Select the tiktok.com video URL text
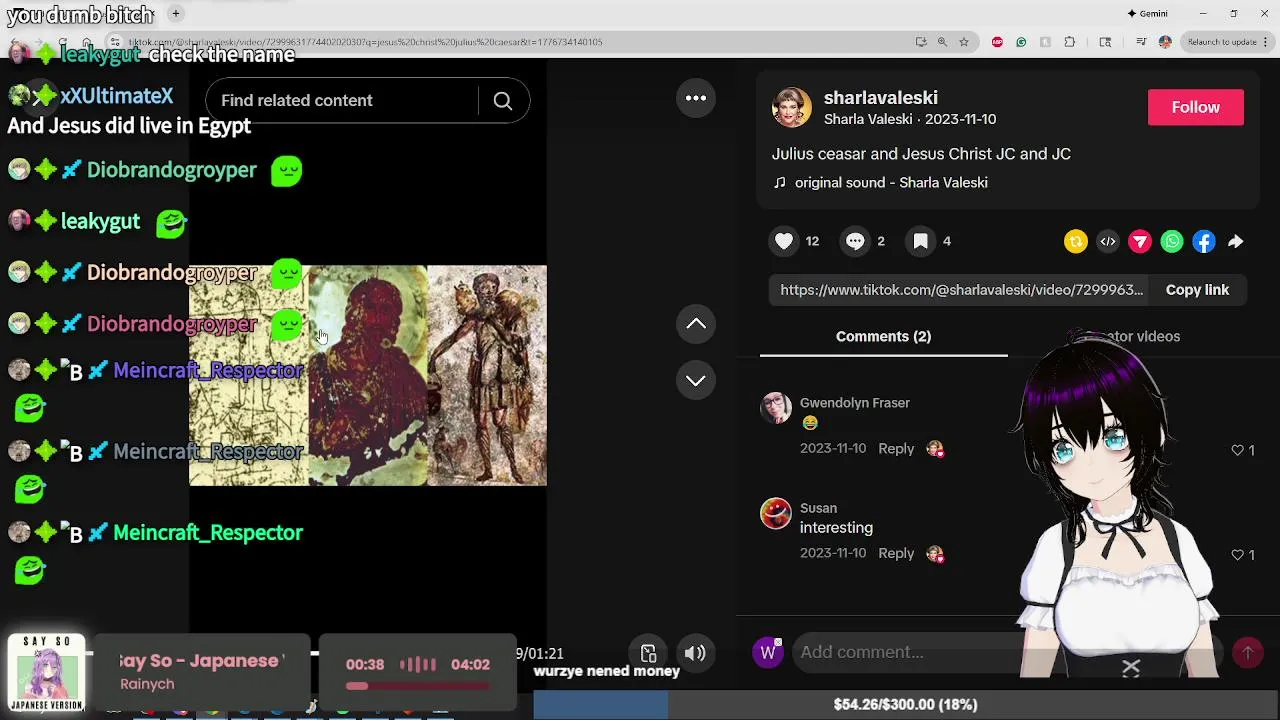 961,289
